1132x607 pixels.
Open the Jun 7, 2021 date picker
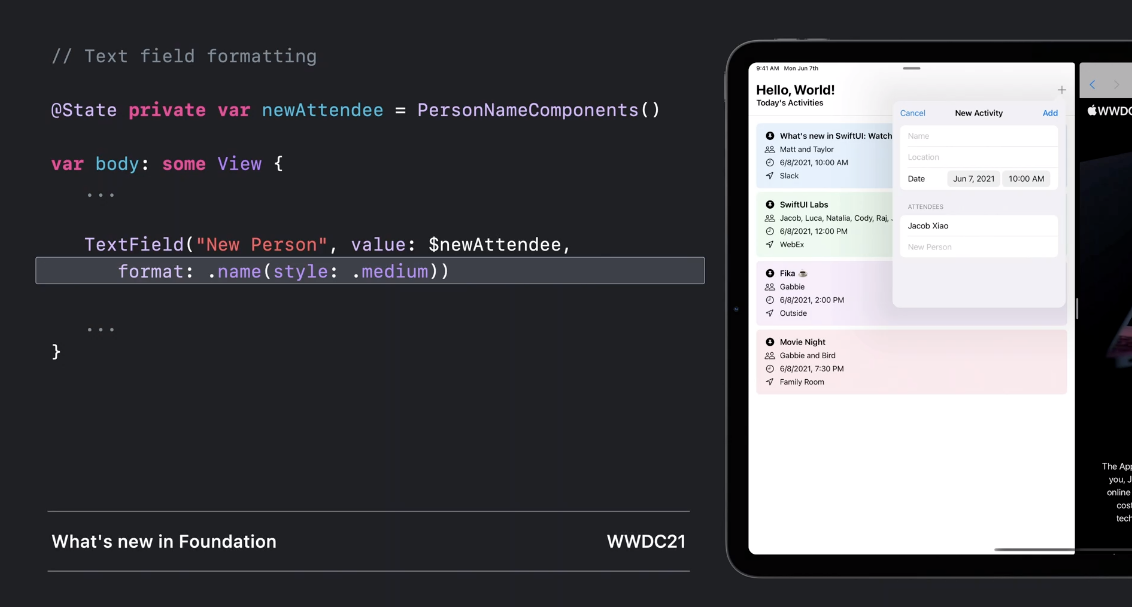973,178
